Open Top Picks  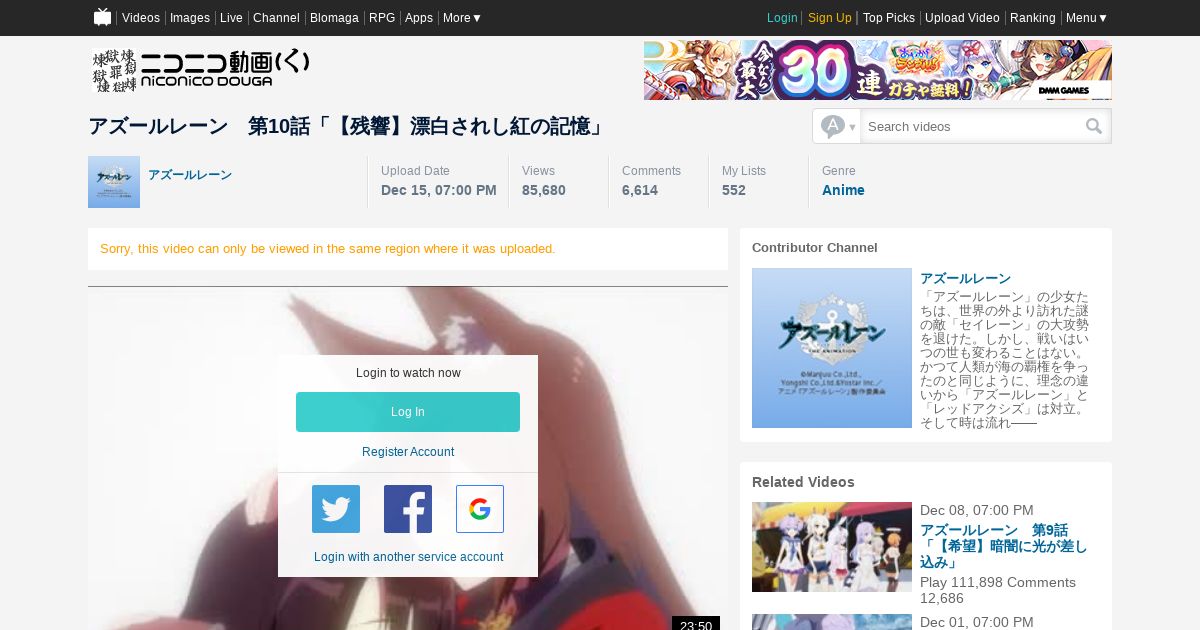pos(889,18)
